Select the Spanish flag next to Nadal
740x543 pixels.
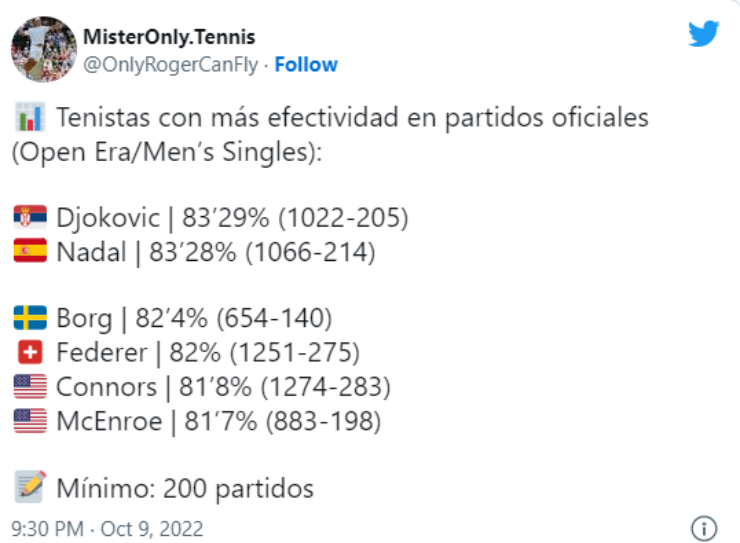pyautogui.click(x=28, y=252)
